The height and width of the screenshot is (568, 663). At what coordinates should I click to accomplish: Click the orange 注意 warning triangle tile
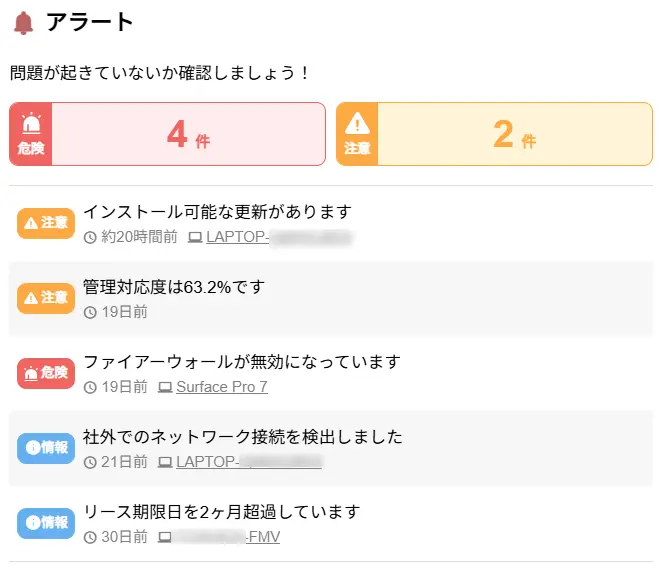[x=357, y=134]
